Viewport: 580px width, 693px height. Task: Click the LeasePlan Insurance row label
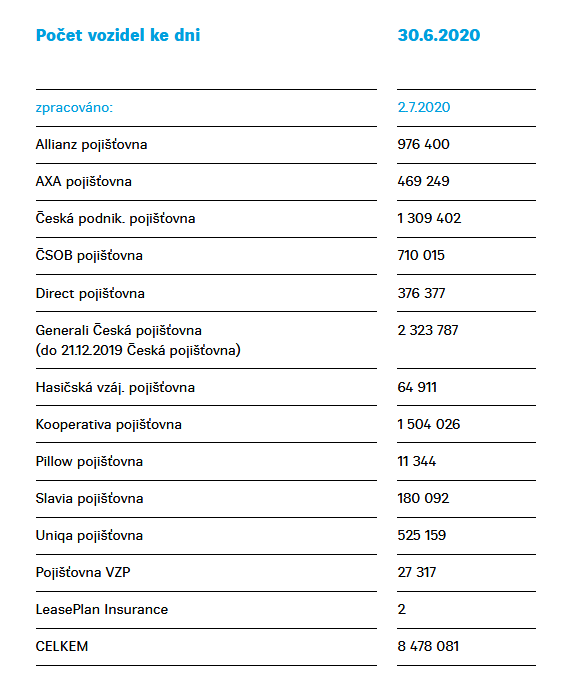pos(102,609)
